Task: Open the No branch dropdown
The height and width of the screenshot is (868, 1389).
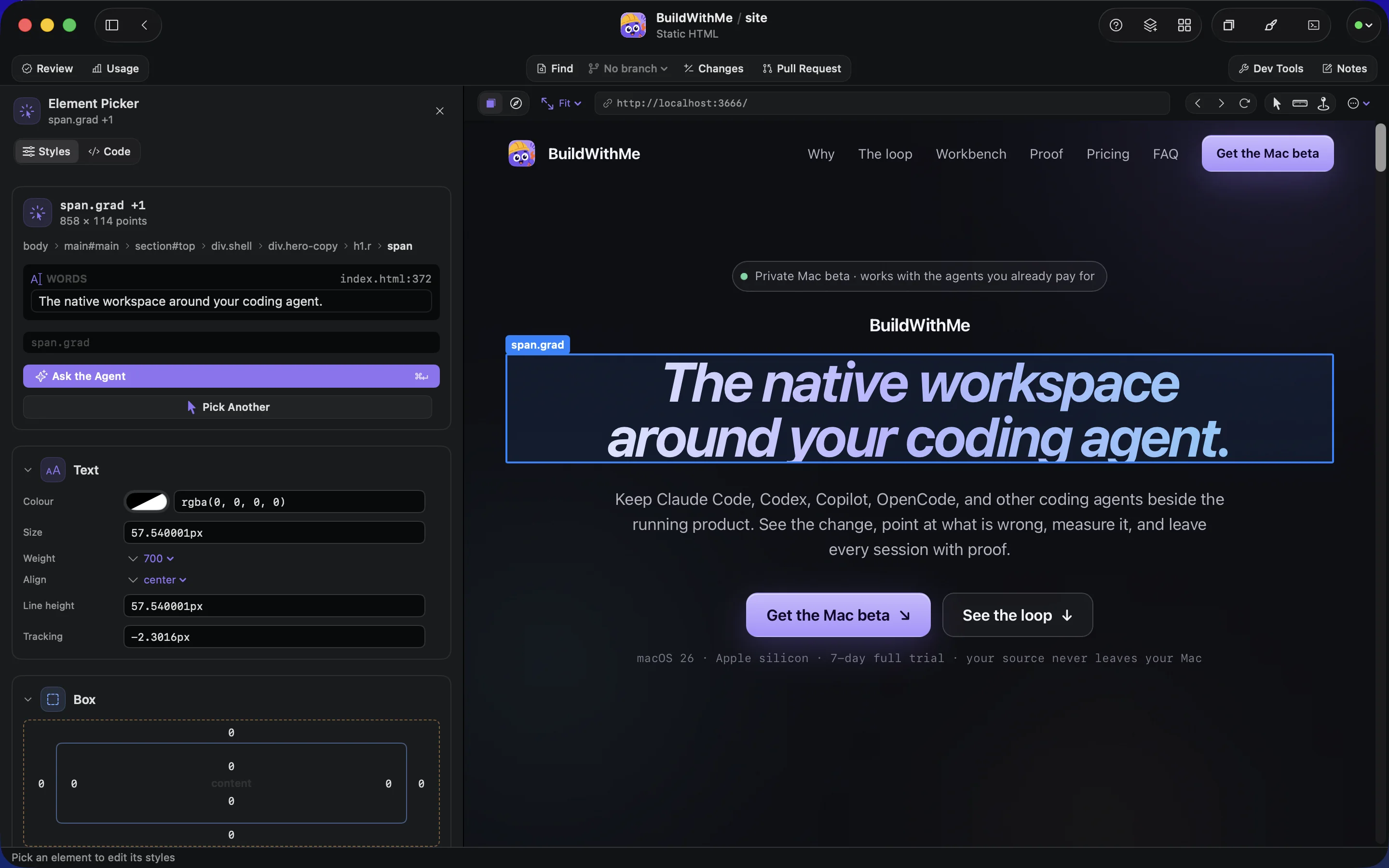Action: 628,69
